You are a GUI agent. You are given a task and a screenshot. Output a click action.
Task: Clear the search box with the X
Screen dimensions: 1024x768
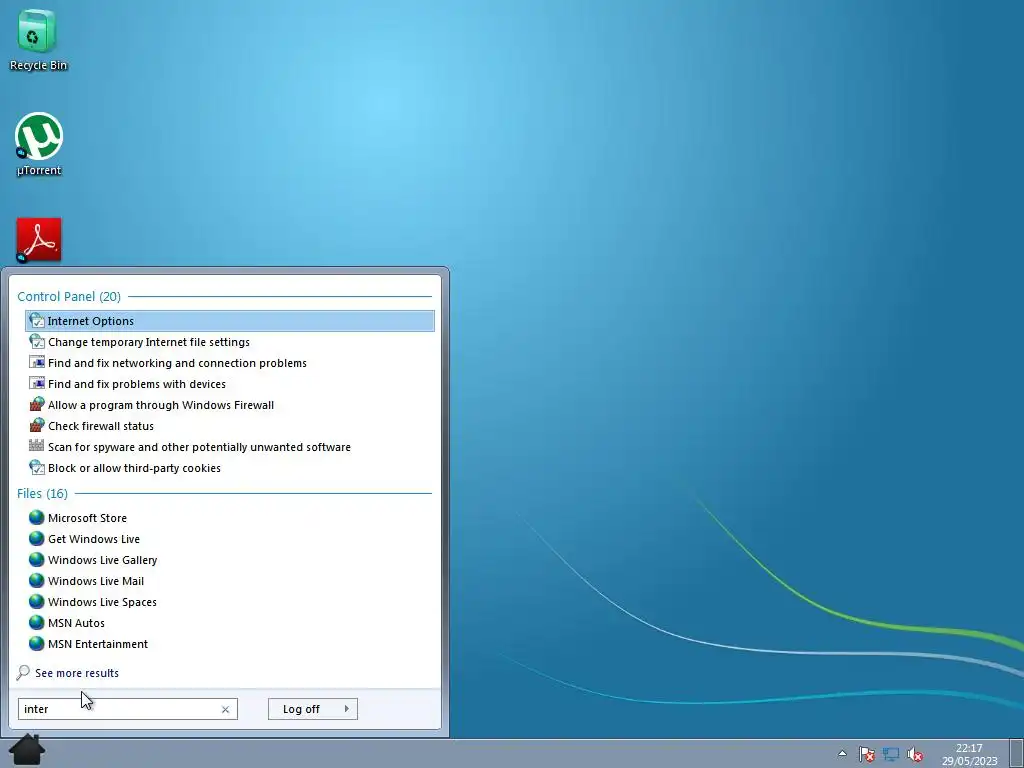(225, 709)
